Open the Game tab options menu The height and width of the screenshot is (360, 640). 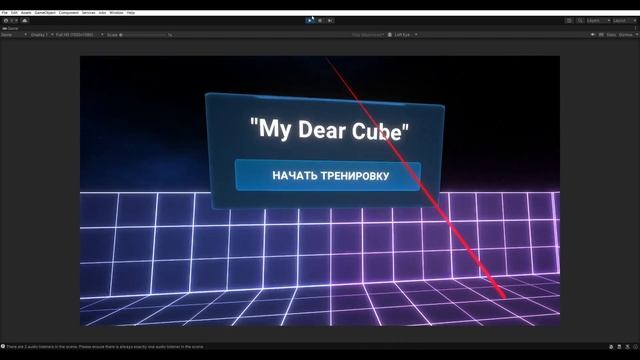pos(636,29)
